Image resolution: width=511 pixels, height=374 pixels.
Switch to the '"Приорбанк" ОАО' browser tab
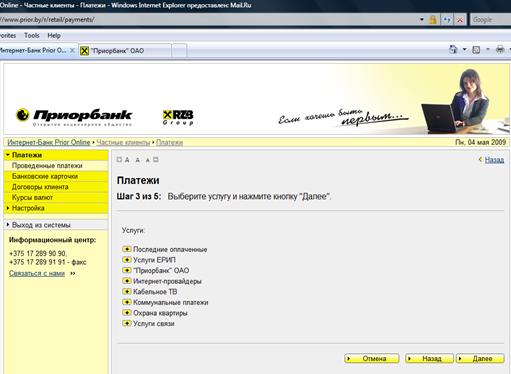click(125, 51)
